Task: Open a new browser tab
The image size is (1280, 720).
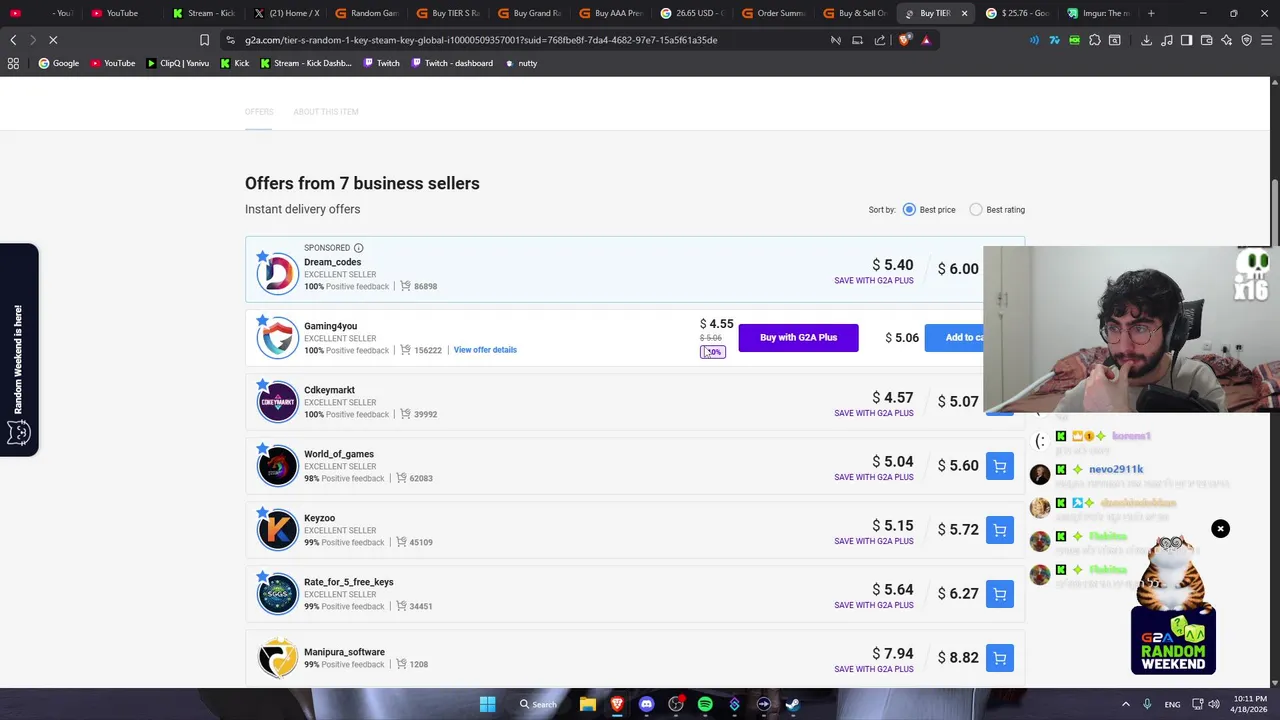Action: tap(1151, 13)
